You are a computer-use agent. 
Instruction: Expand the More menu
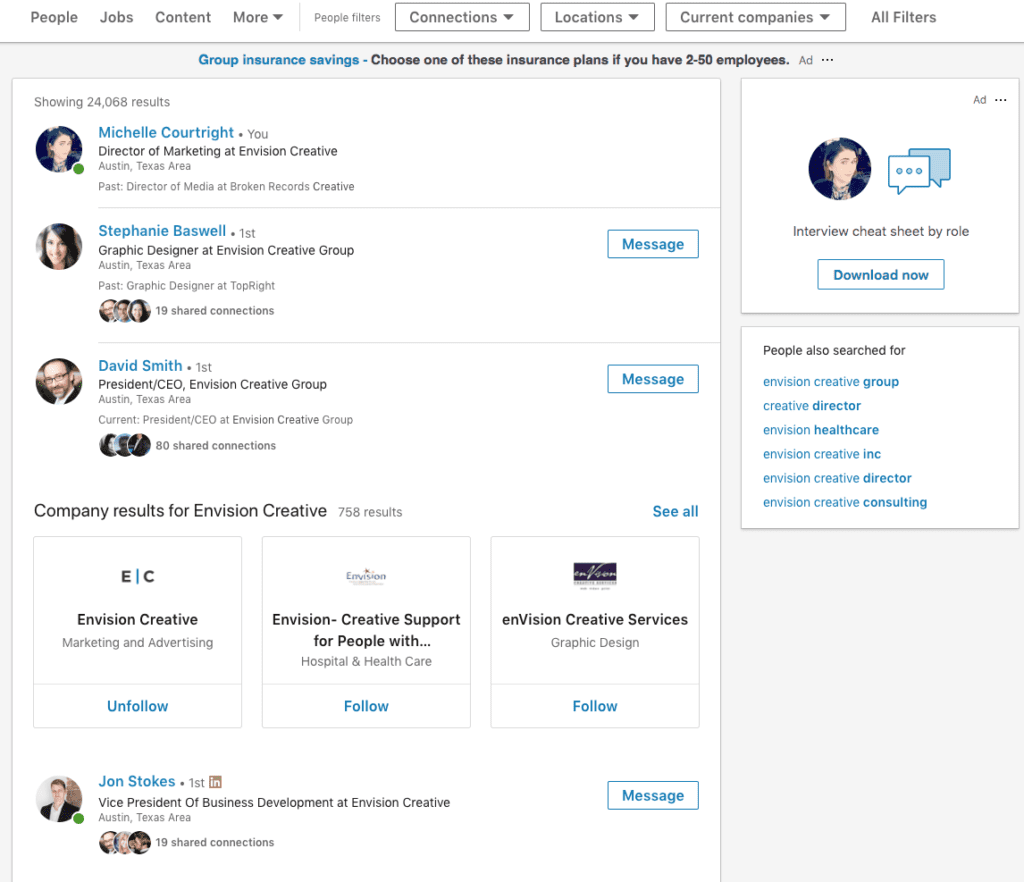coord(257,17)
